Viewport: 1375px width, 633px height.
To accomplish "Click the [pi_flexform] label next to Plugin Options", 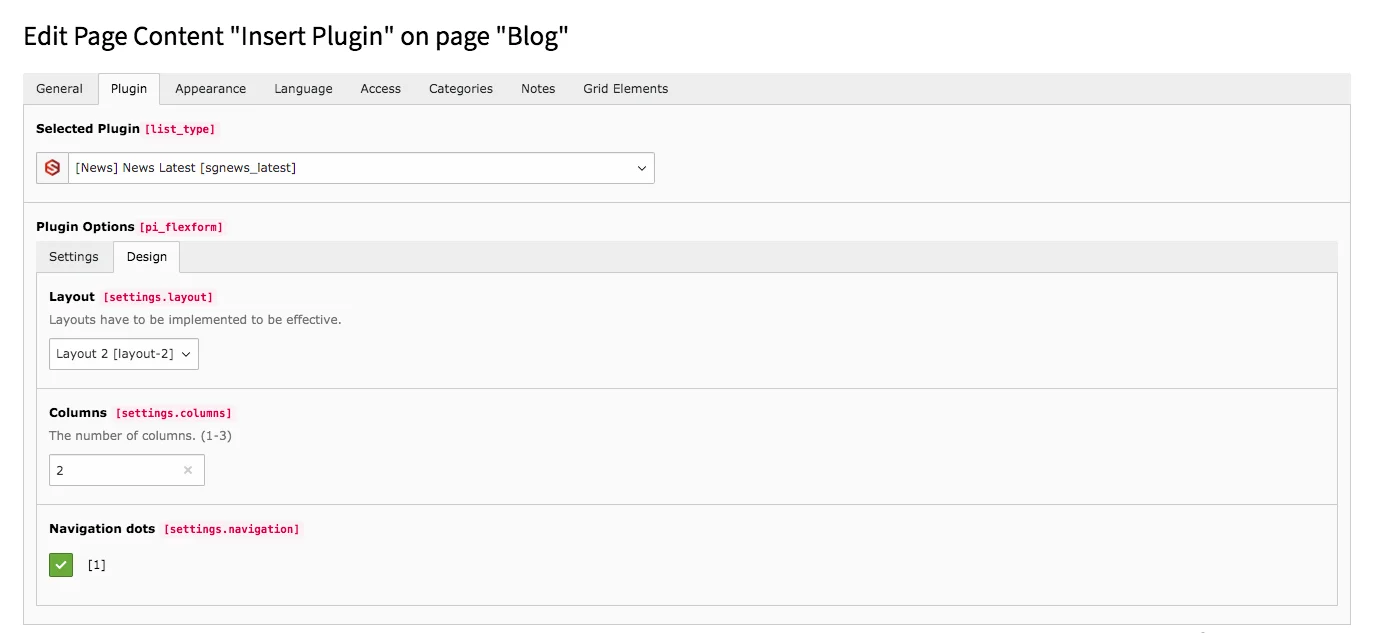I will (181, 227).
